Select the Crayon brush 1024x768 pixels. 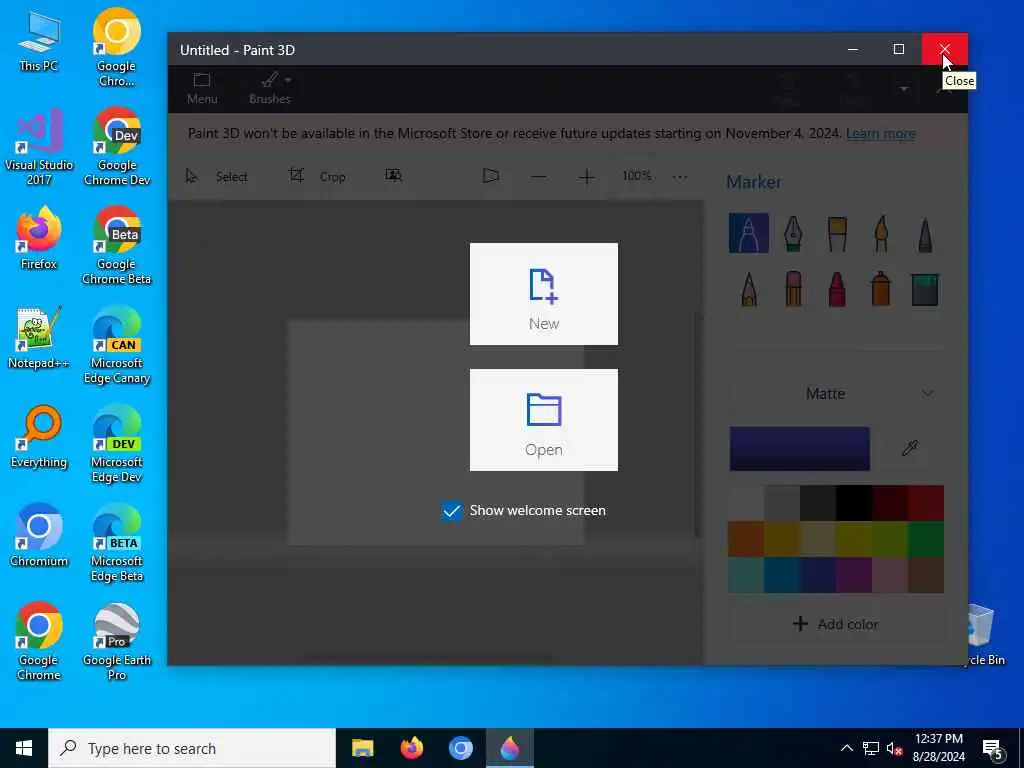[837, 288]
